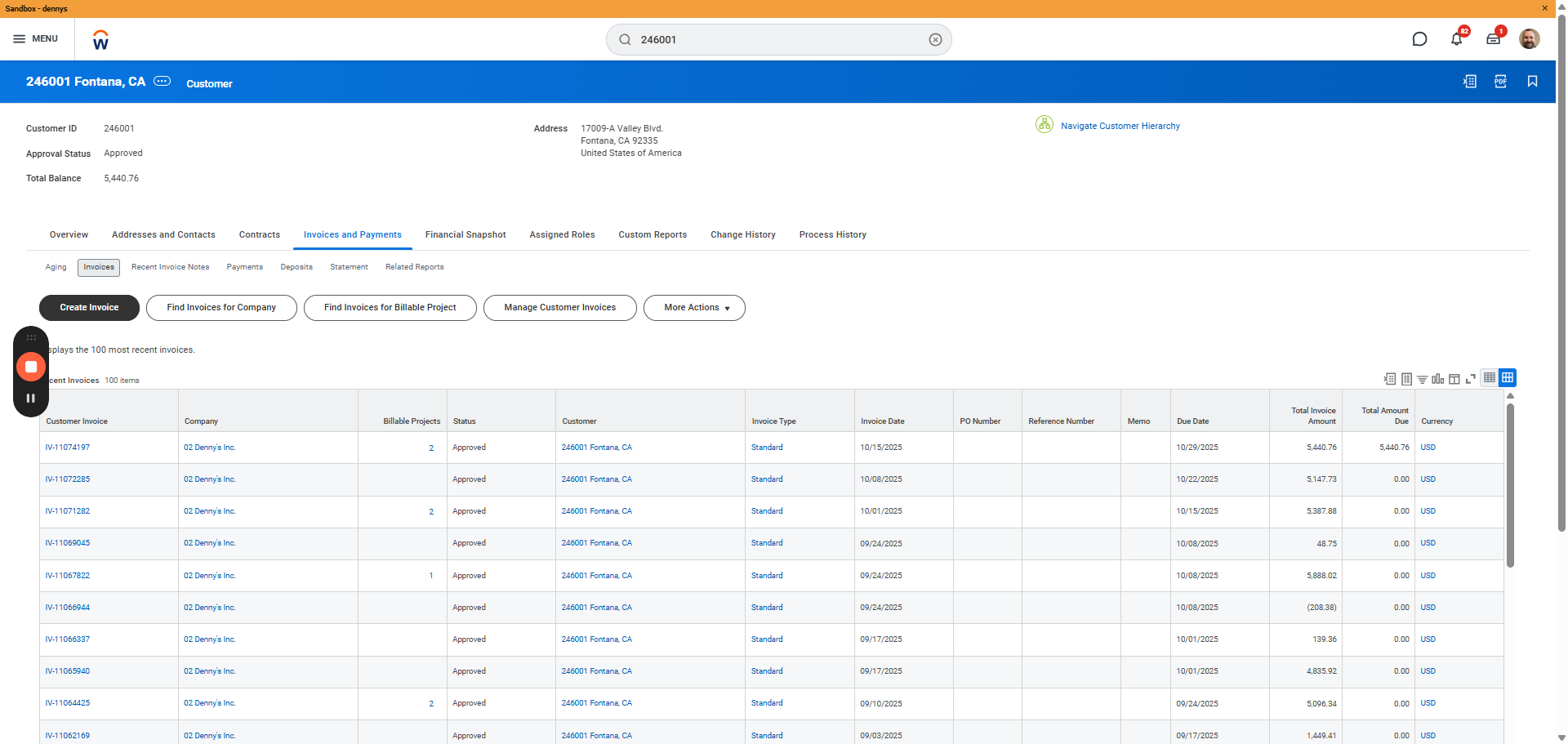Open the Payments sub-tab
Image resolution: width=1568 pixels, height=744 pixels.
pyautogui.click(x=244, y=267)
